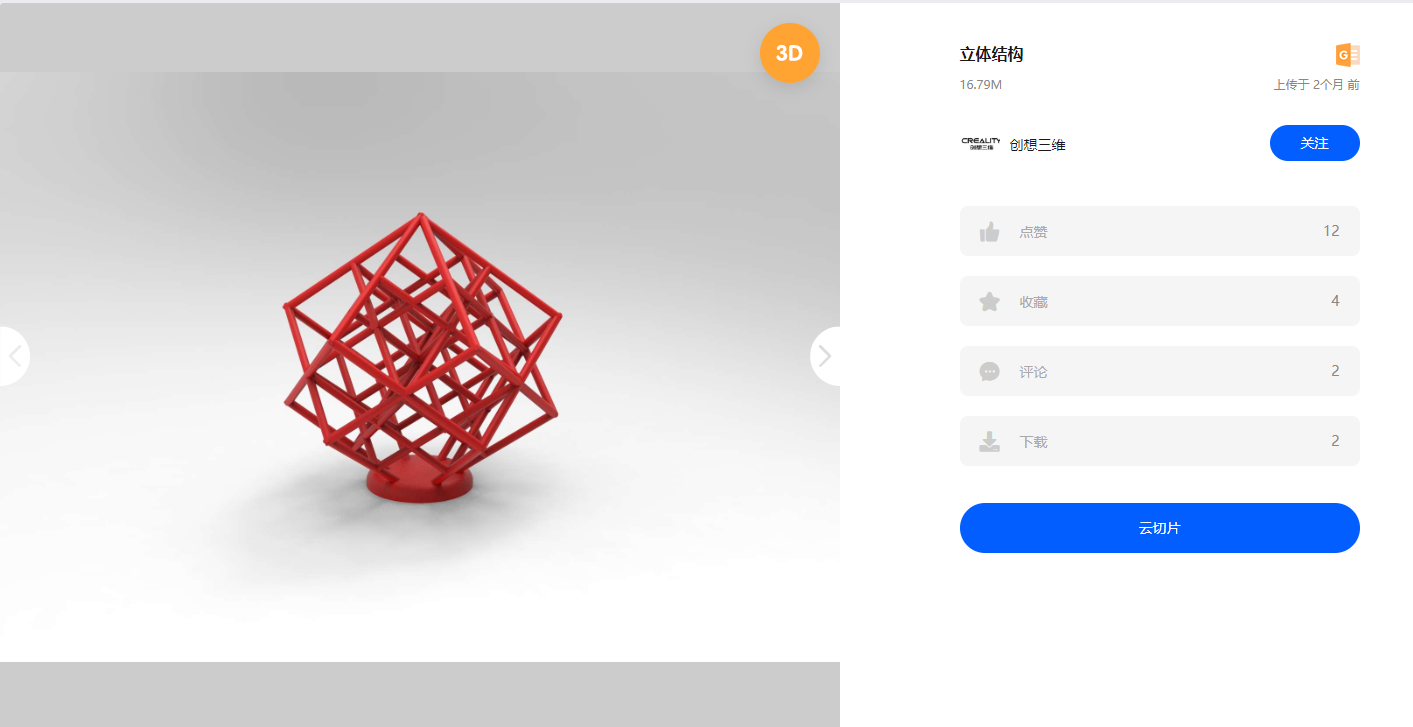This screenshot has height=727, width=1413.
Task: Show the next image with right arrow
Action: pos(825,356)
